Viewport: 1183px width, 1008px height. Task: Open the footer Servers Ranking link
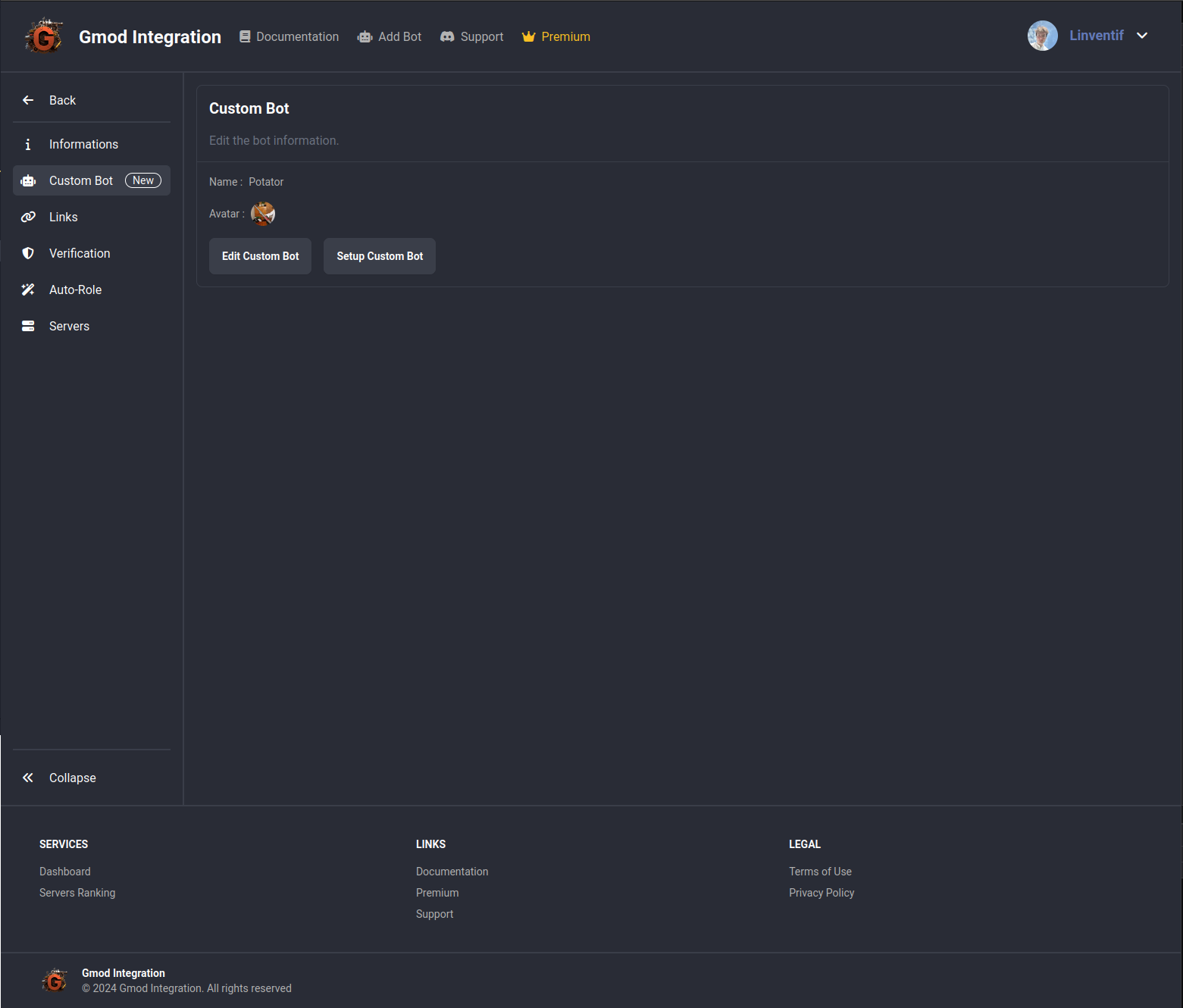point(77,893)
